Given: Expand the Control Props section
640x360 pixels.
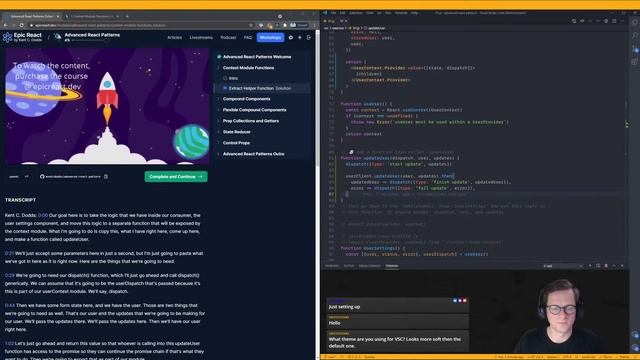Looking at the screenshot, I should 236,143.
